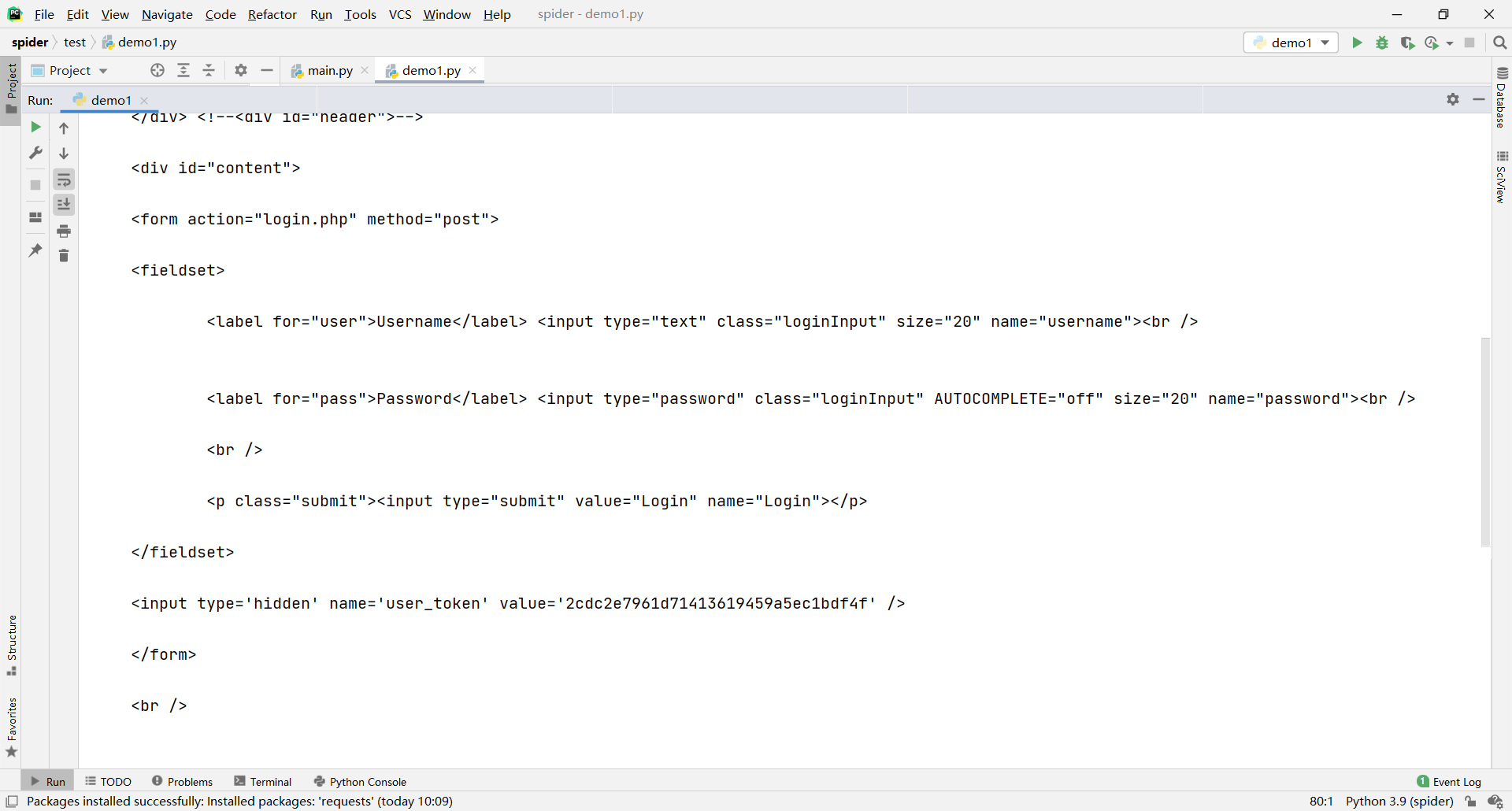Open the Problems tool window
1512x811 pixels.
182,781
